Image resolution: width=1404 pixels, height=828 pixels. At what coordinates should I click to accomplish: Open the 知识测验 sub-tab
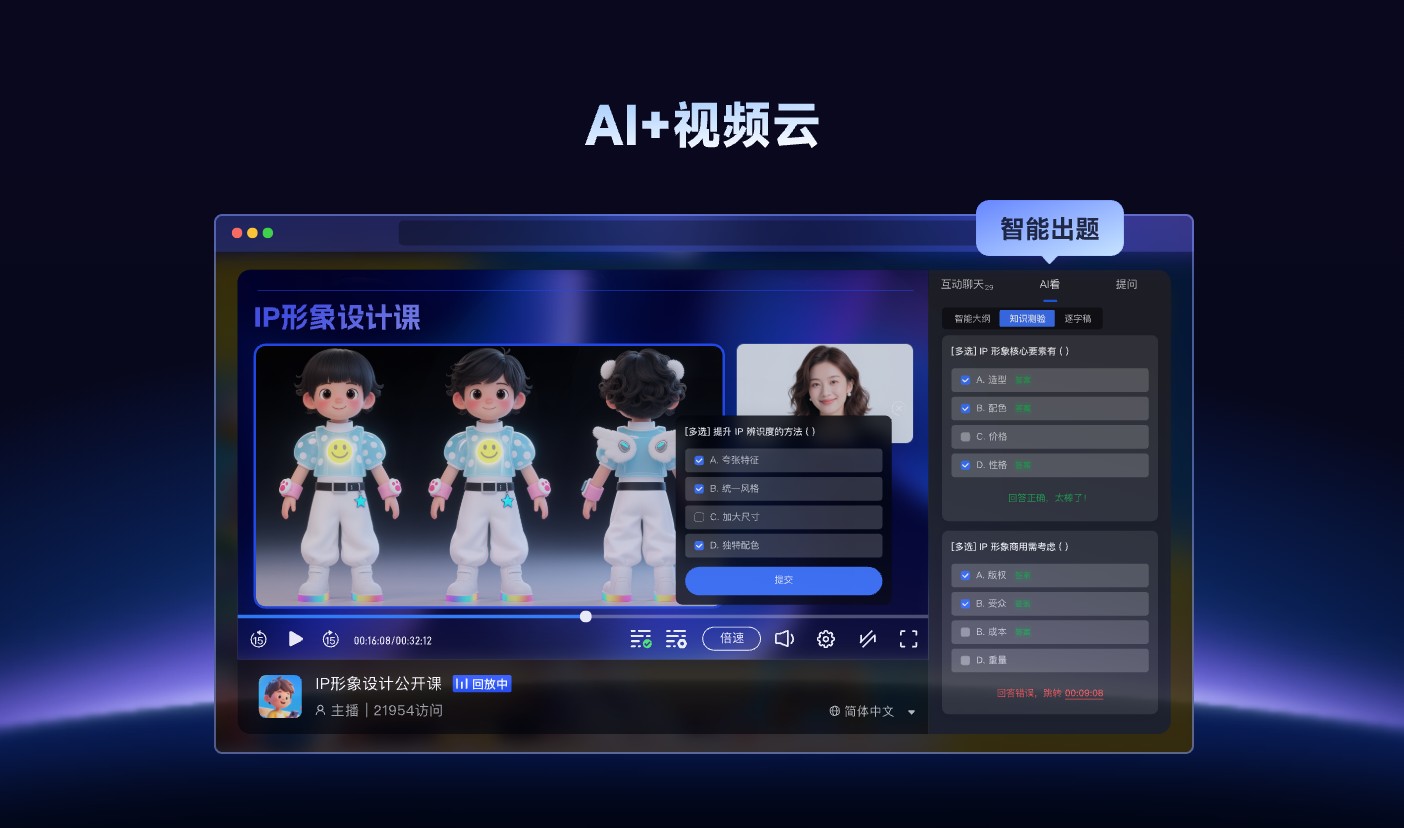1027,319
